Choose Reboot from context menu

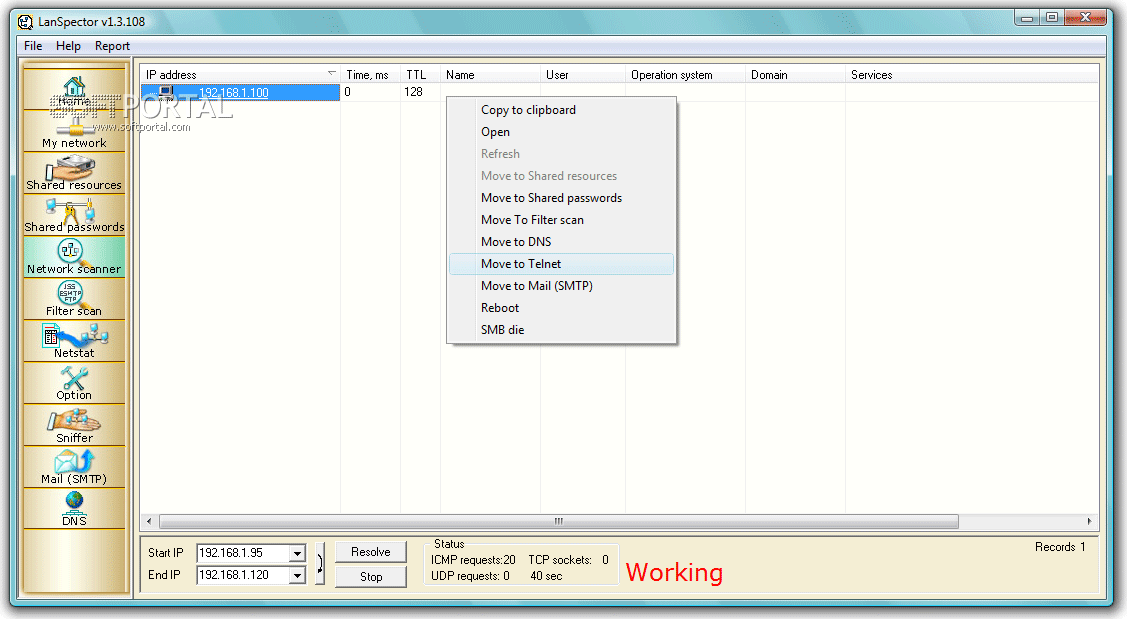click(x=561, y=308)
